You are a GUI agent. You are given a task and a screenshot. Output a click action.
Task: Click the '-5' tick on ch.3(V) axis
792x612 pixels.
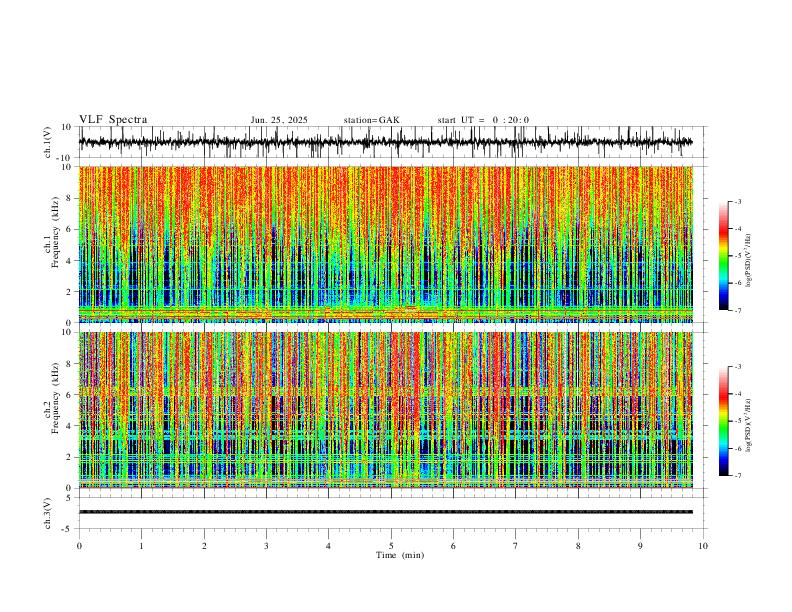(x=68, y=529)
